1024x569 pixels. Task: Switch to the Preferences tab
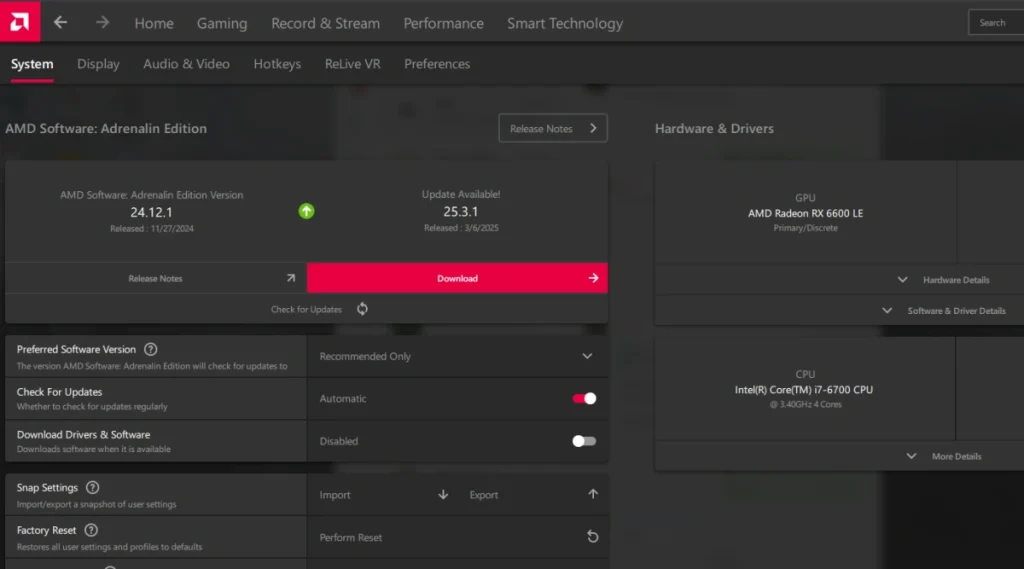click(x=437, y=64)
